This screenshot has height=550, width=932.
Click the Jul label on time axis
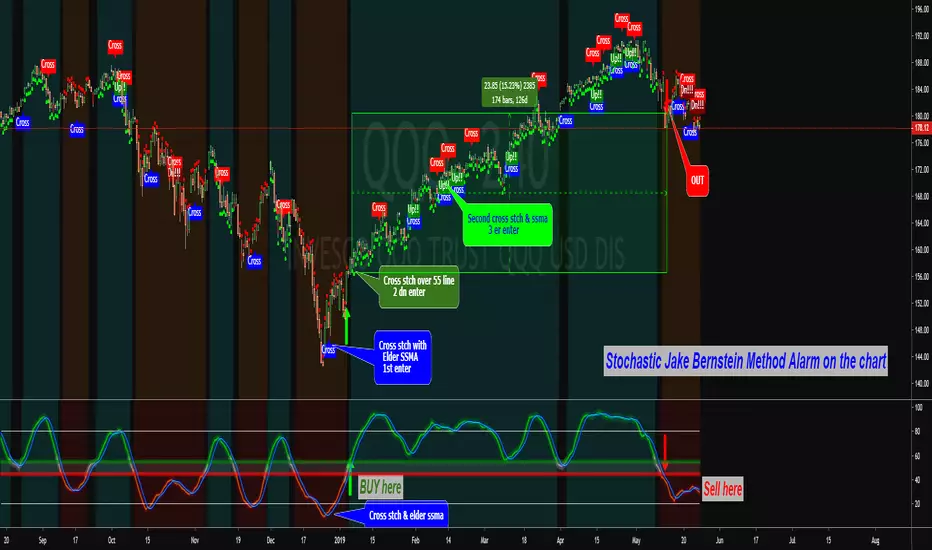[x=792, y=540]
